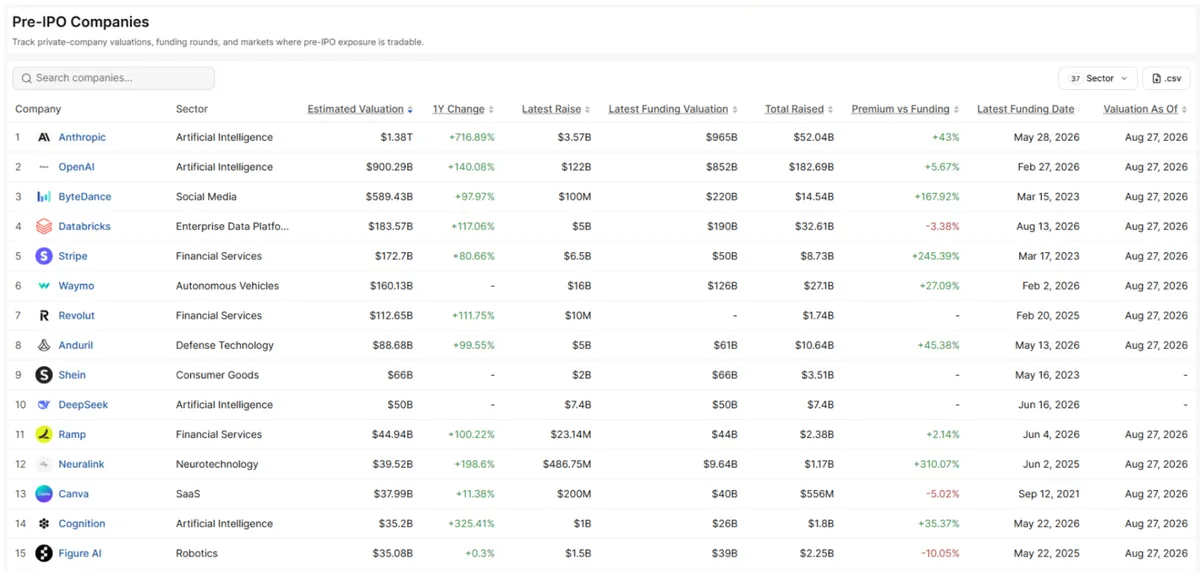Click the Revolut logo icon
1200x574 pixels.
(44, 316)
